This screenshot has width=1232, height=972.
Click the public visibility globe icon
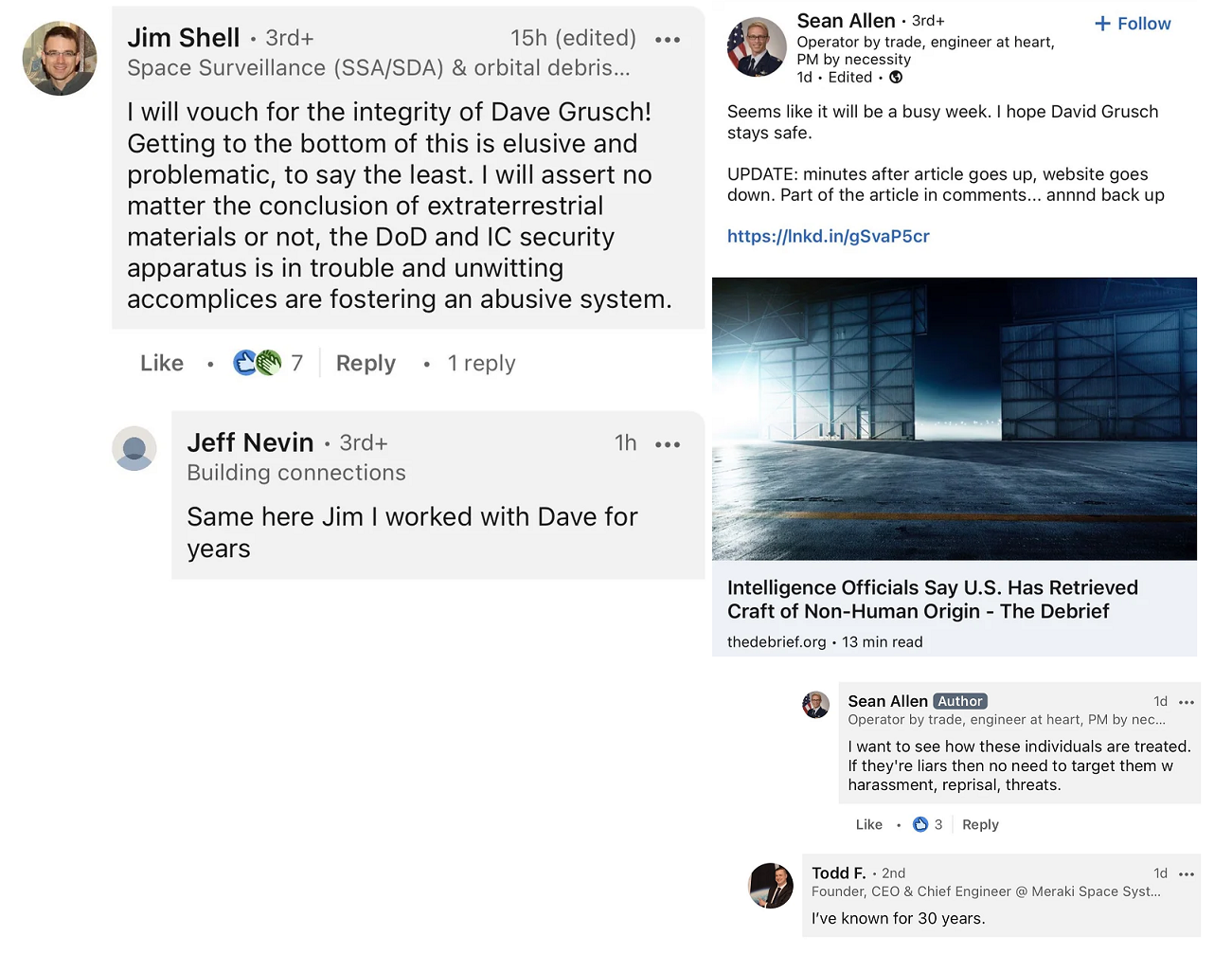pyautogui.click(x=896, y=78)
